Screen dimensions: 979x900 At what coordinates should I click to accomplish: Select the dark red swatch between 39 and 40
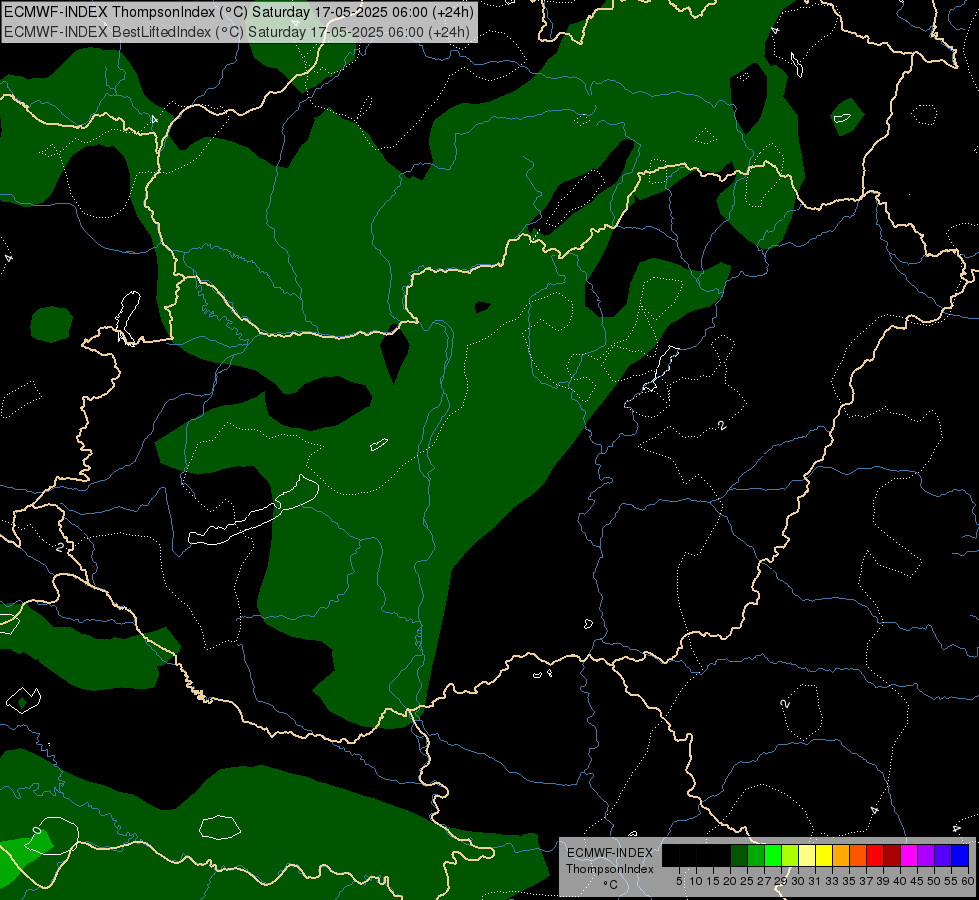pos(892,855)
